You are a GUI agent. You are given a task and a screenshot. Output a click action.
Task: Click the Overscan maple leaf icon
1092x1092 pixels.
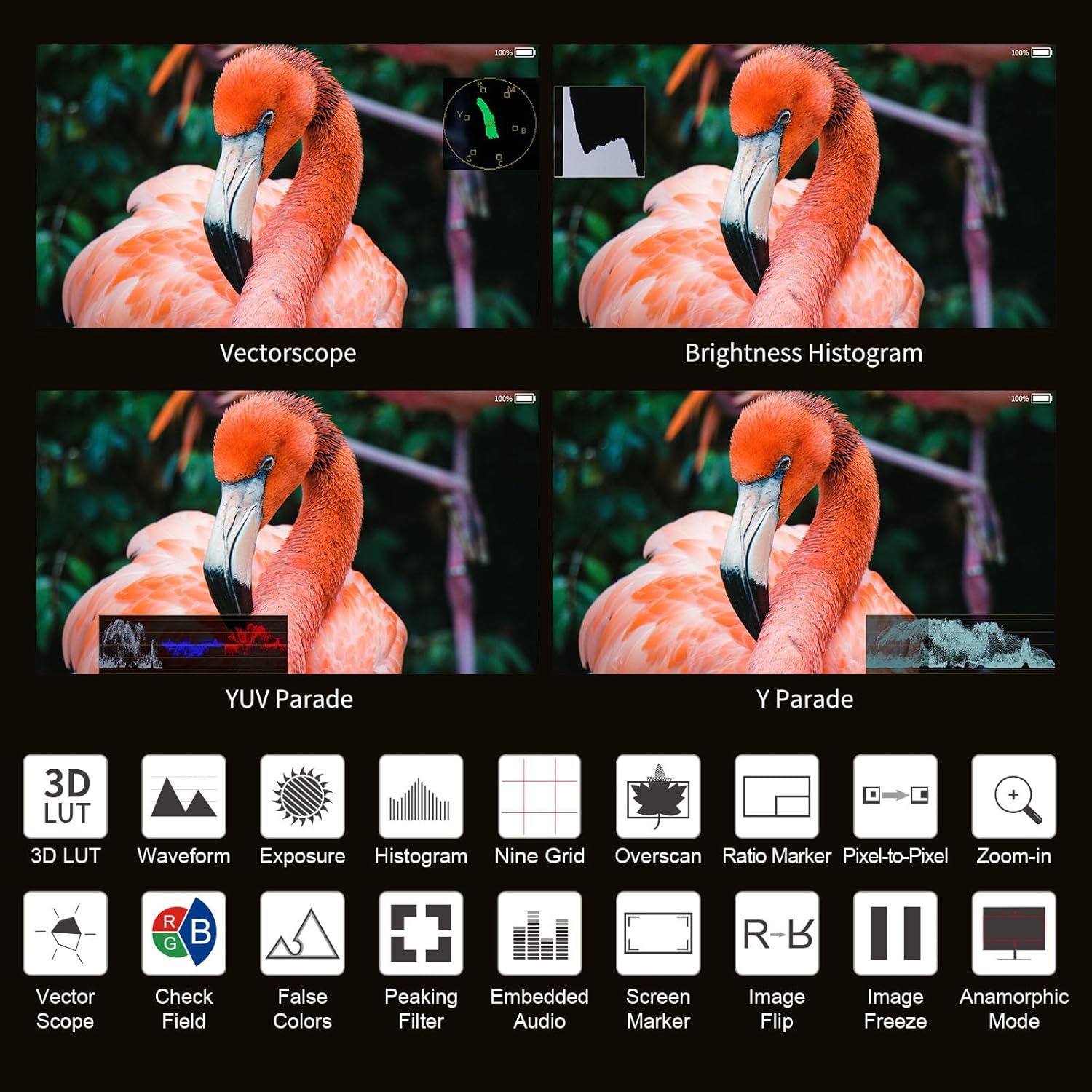pyautogui.click(x=658, y=796)
